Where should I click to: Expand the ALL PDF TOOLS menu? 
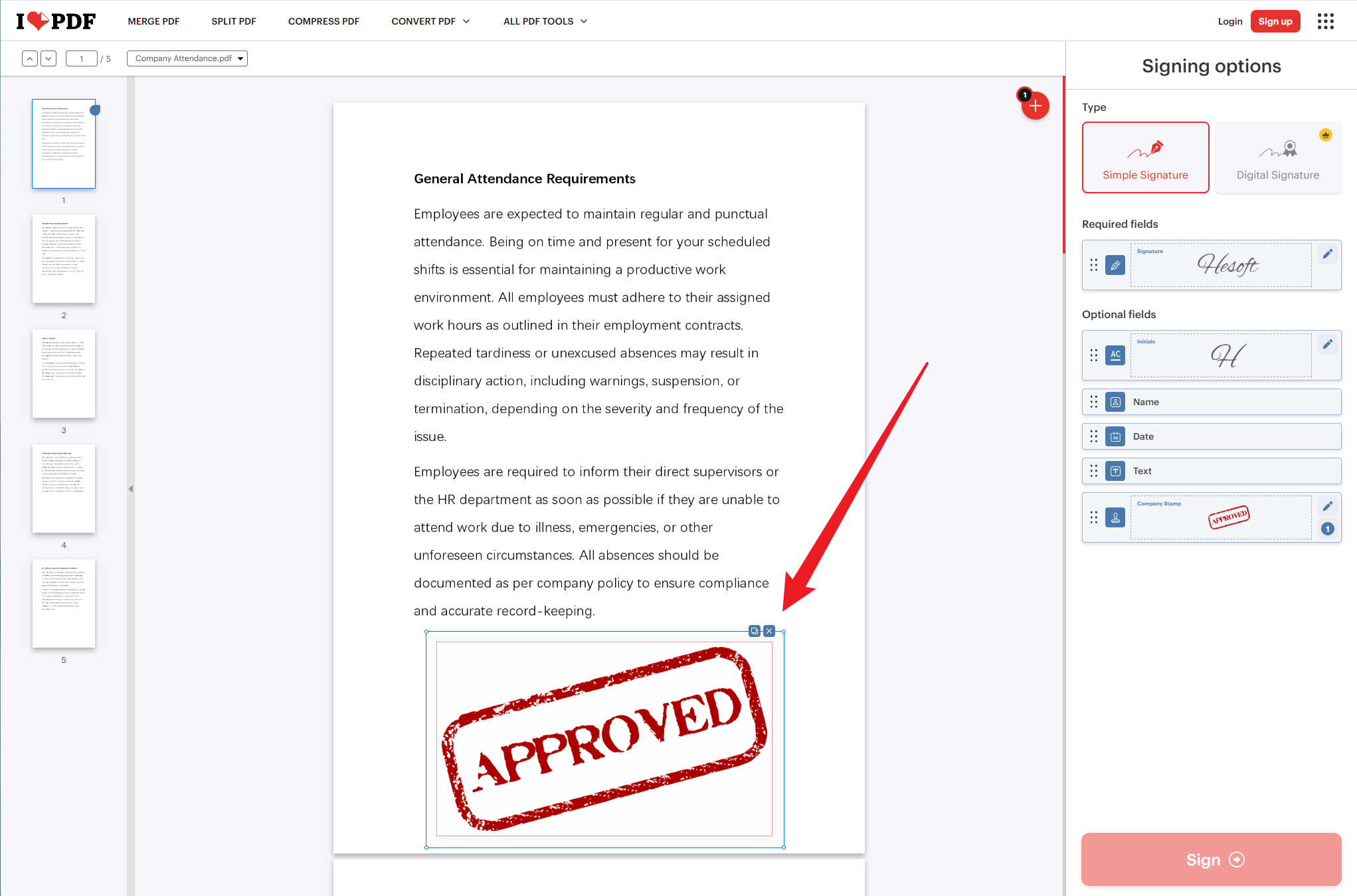point(545,21)
